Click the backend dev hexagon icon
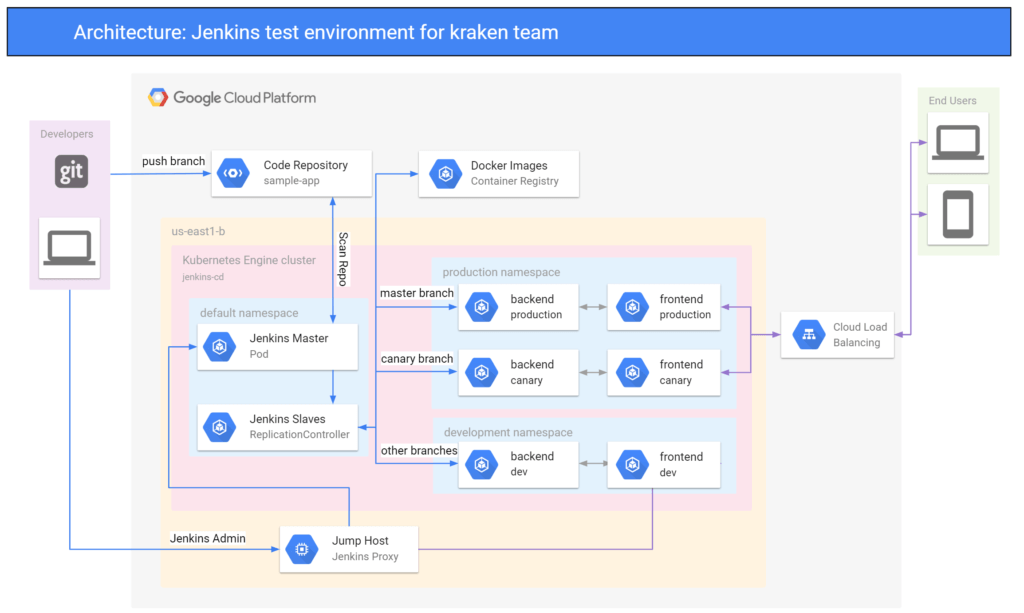This screenshot has height=613, width=1024. [482, 464]
